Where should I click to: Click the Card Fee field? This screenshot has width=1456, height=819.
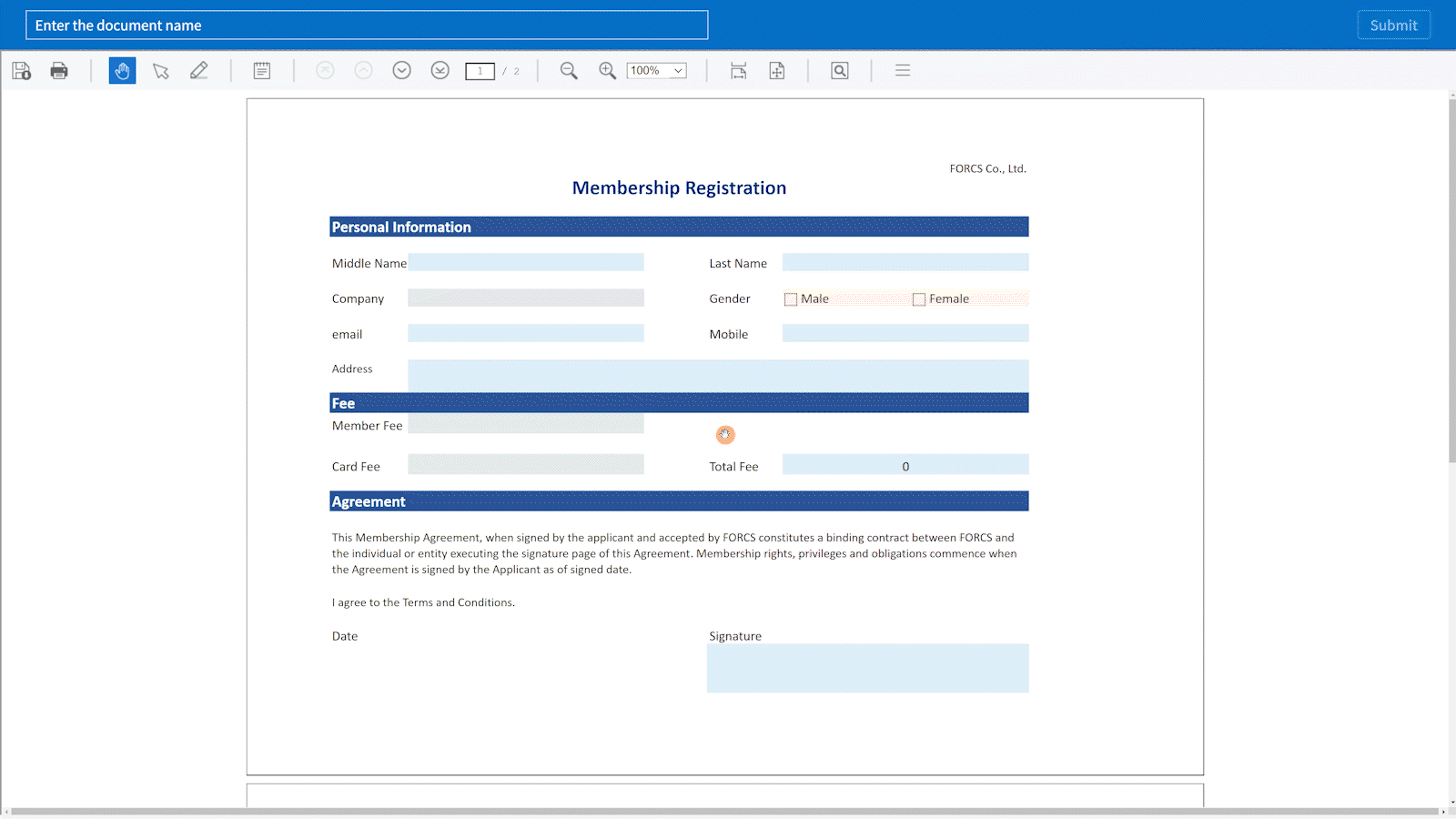[x=526, y=464]
